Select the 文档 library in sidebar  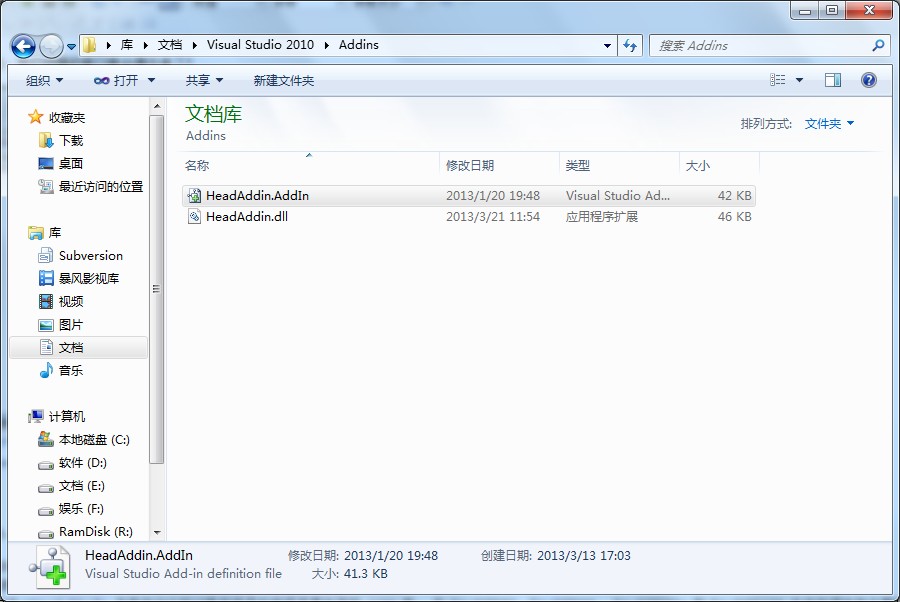pyautogui.click(x=79, y=348)
